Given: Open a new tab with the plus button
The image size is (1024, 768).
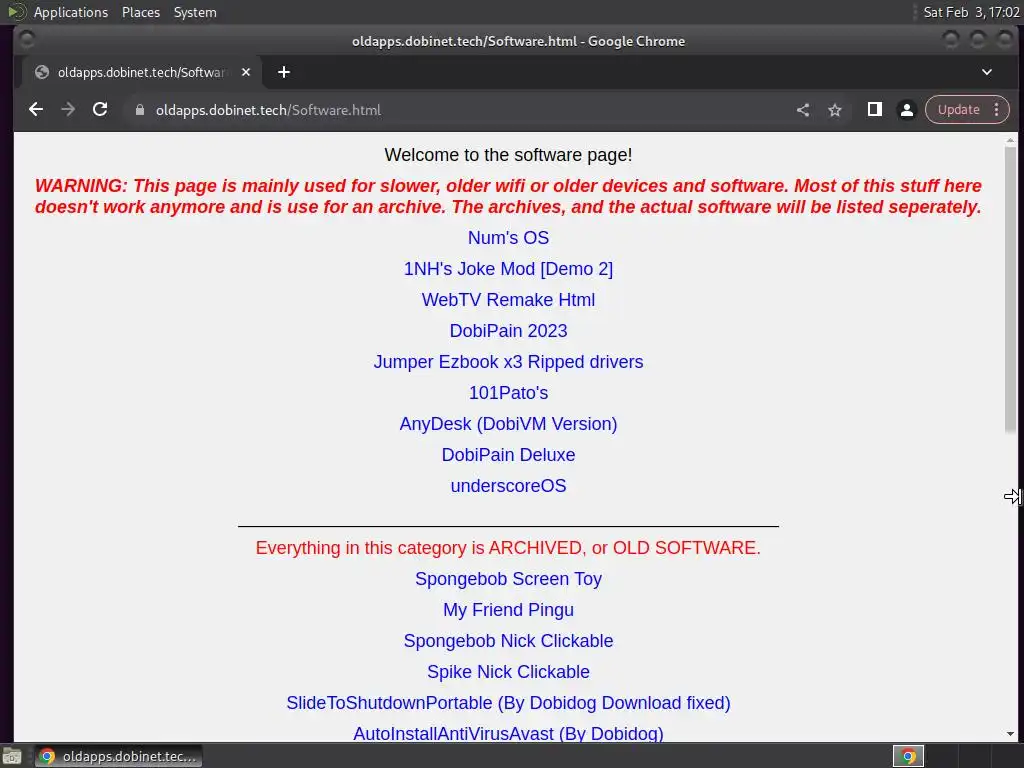Looking at the screenshot, I should [x=283, y=72].
